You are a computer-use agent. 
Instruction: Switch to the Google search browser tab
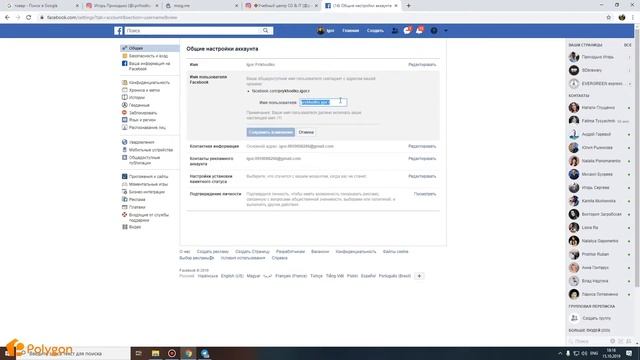tap(42, 6)
